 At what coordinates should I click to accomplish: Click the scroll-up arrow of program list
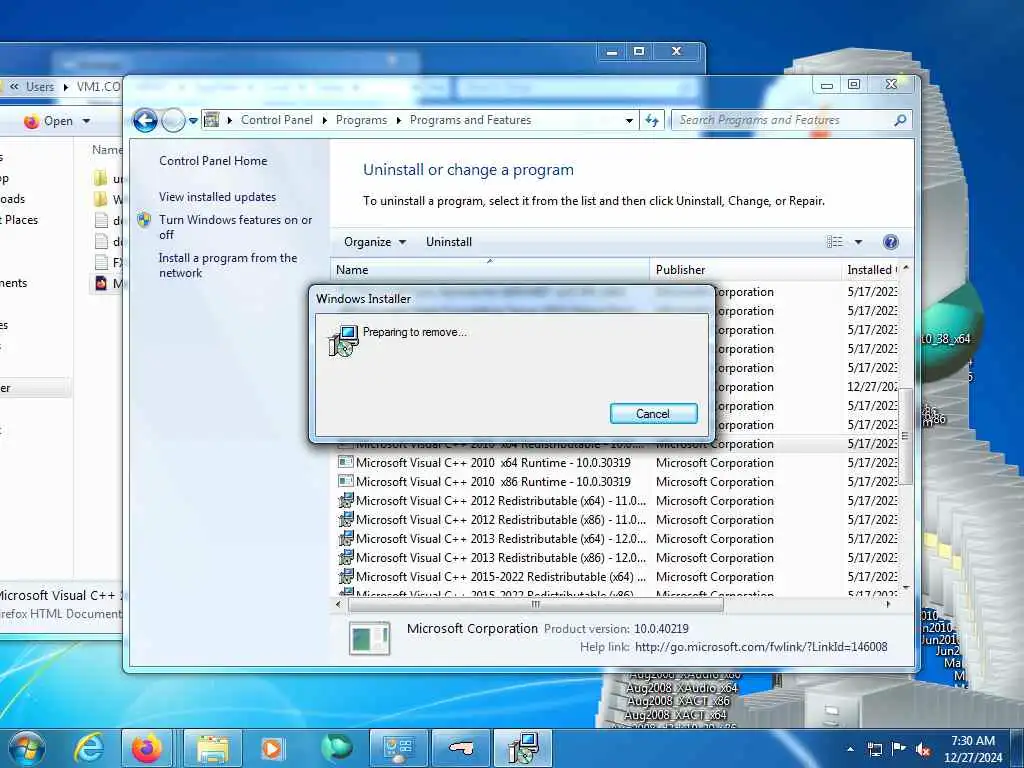click(x=906, y=268)
